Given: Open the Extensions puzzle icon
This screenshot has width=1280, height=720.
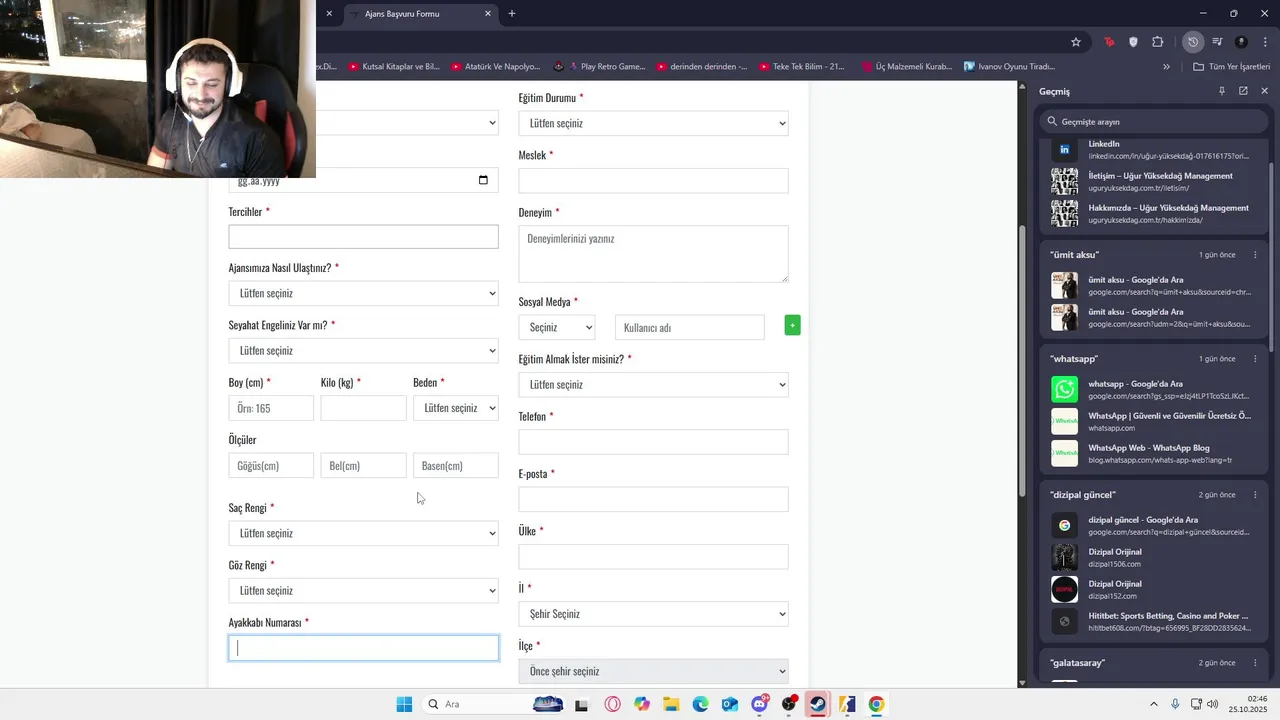Looking at the screenshot, I should pos(1158,42).
